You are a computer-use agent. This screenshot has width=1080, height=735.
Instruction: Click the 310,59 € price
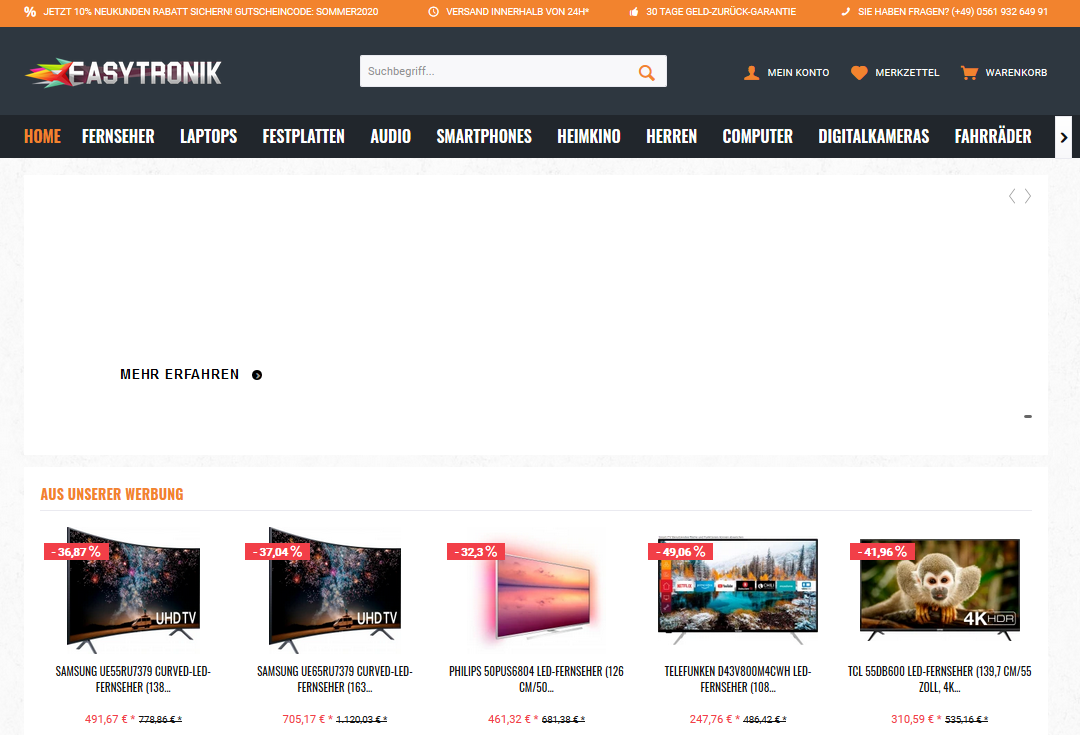(x=916, y=719)
